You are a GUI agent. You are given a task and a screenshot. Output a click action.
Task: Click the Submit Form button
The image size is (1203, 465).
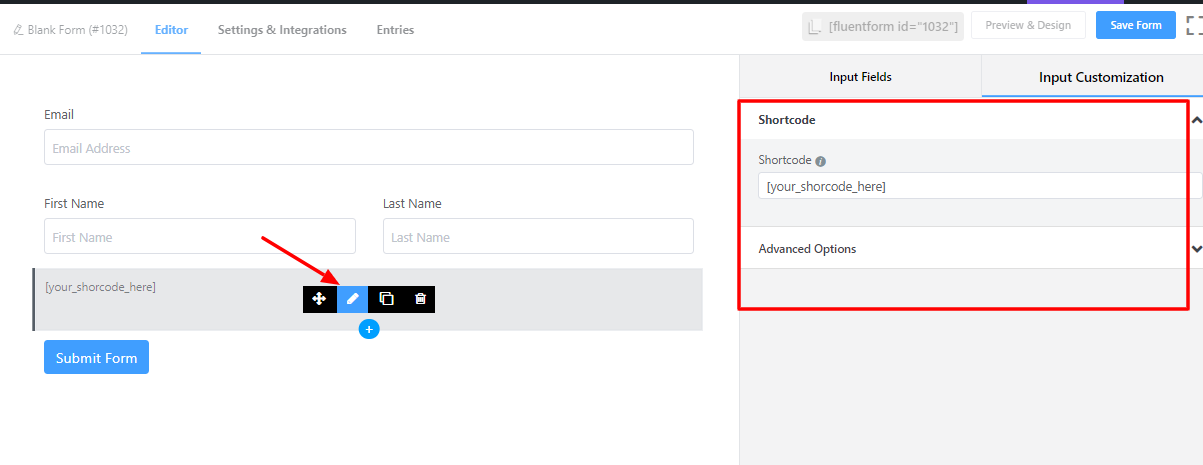pyautogui.click(x=96, y=357)
